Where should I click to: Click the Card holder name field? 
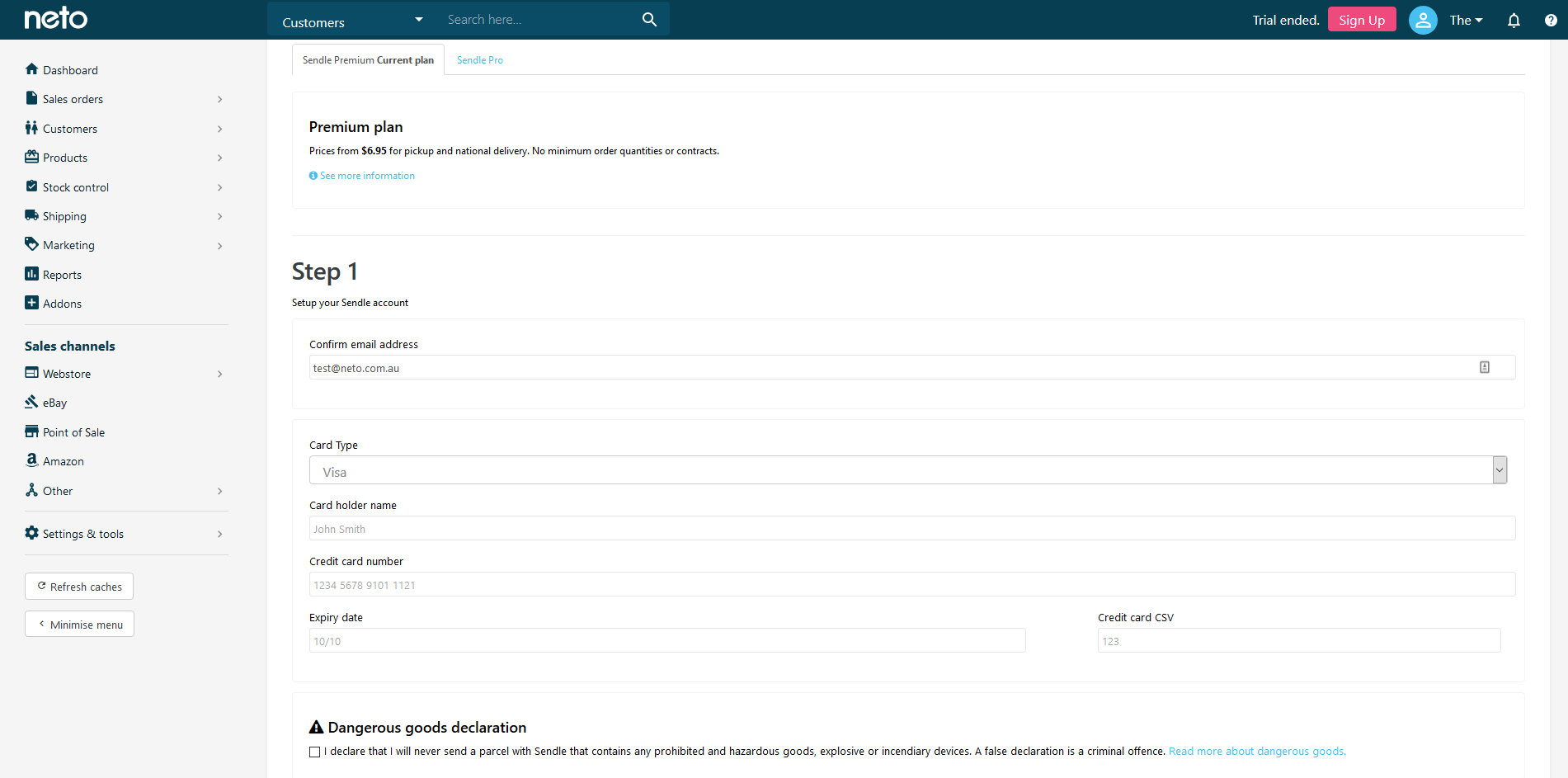(912, 528)
